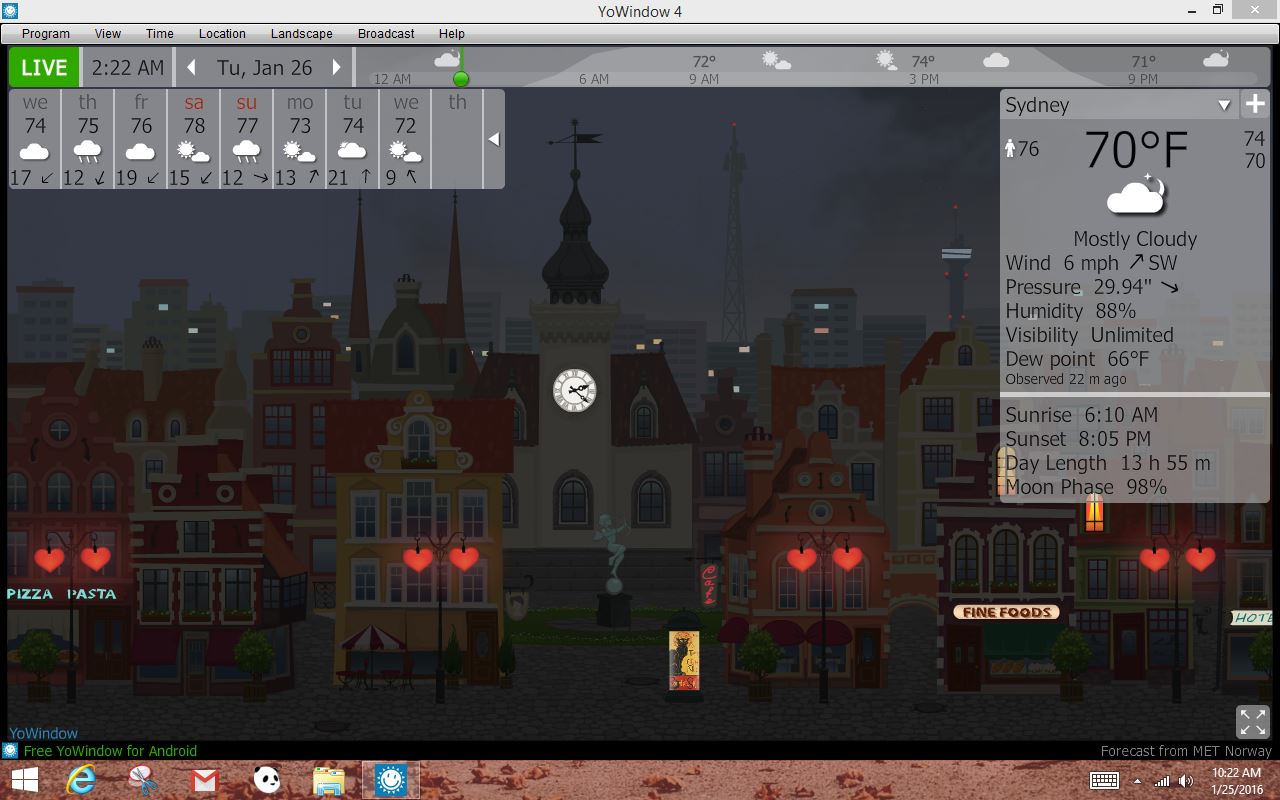Collapse the weekly forecast panel arrow
1280x800 pixels.
click(x=493, y=139)
